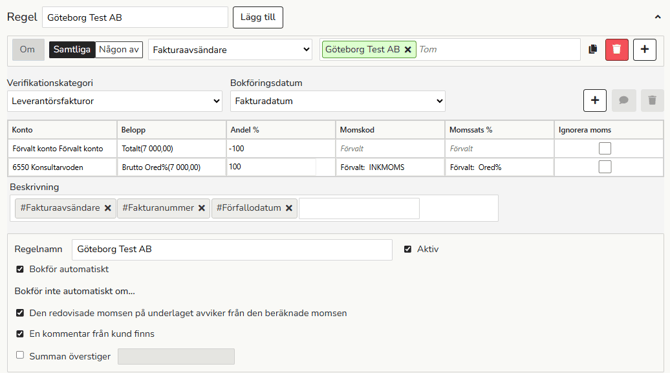This screenshot has height=373, width=670.
Task: Uncheck En kommentar från kund finns
Action: 20,334
